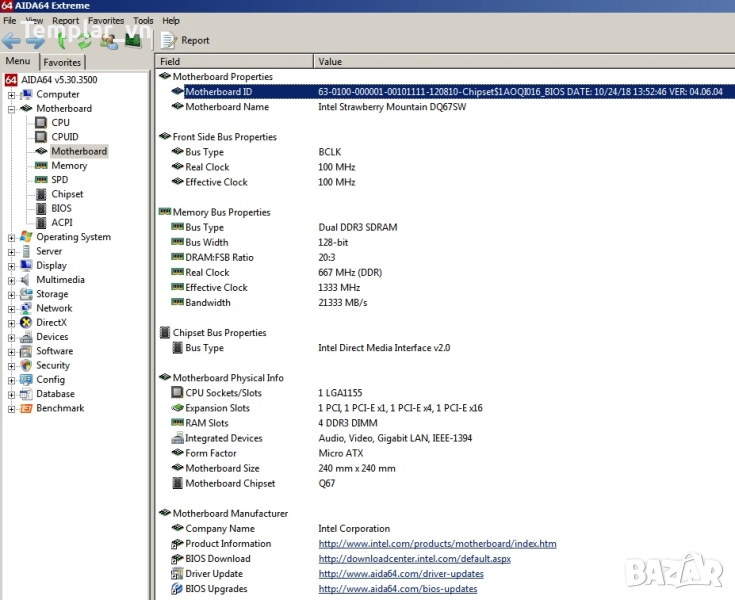This screenshot has height=600, width=735.
Task: Click the Back navigation arrow in toolbar
Action: click(12, 41)
